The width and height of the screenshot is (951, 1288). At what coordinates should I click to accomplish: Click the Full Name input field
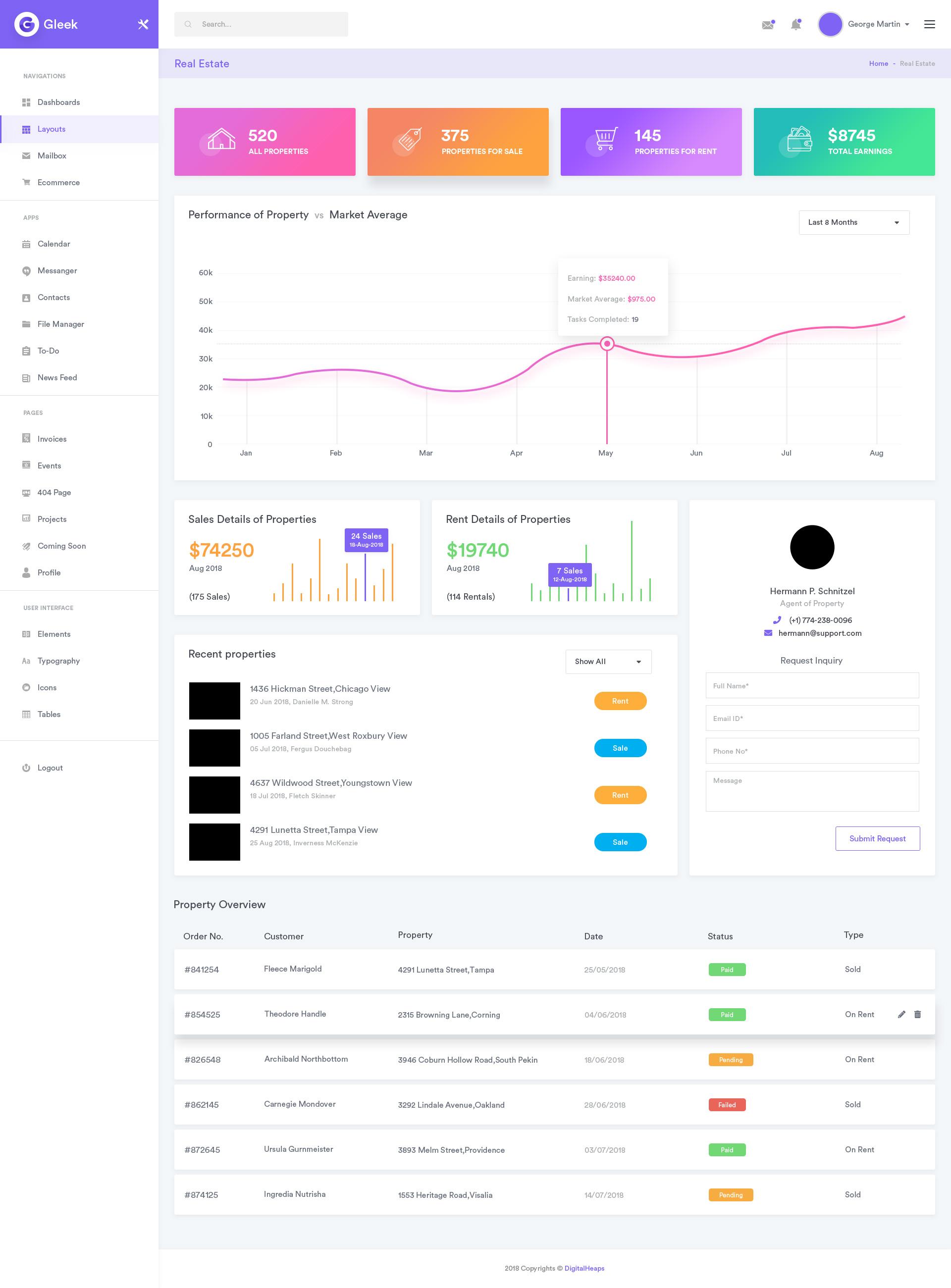point(812,686)
